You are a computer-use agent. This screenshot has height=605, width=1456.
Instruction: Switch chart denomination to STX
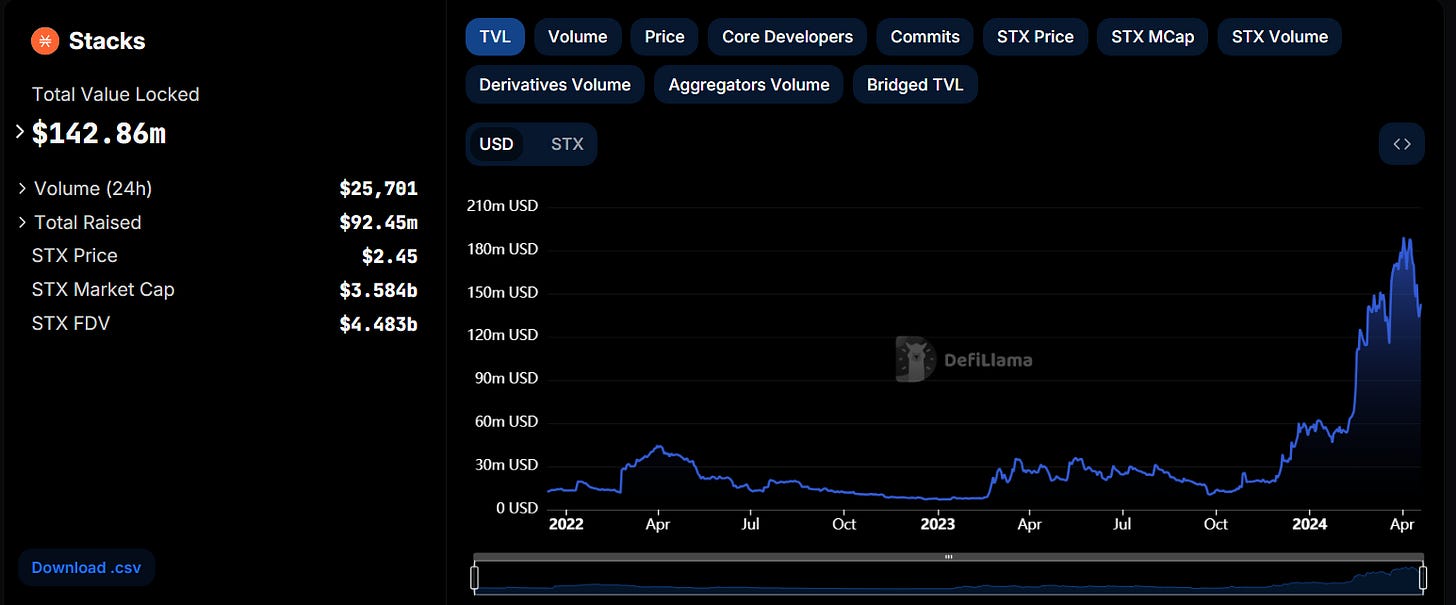tap(567, 144)
